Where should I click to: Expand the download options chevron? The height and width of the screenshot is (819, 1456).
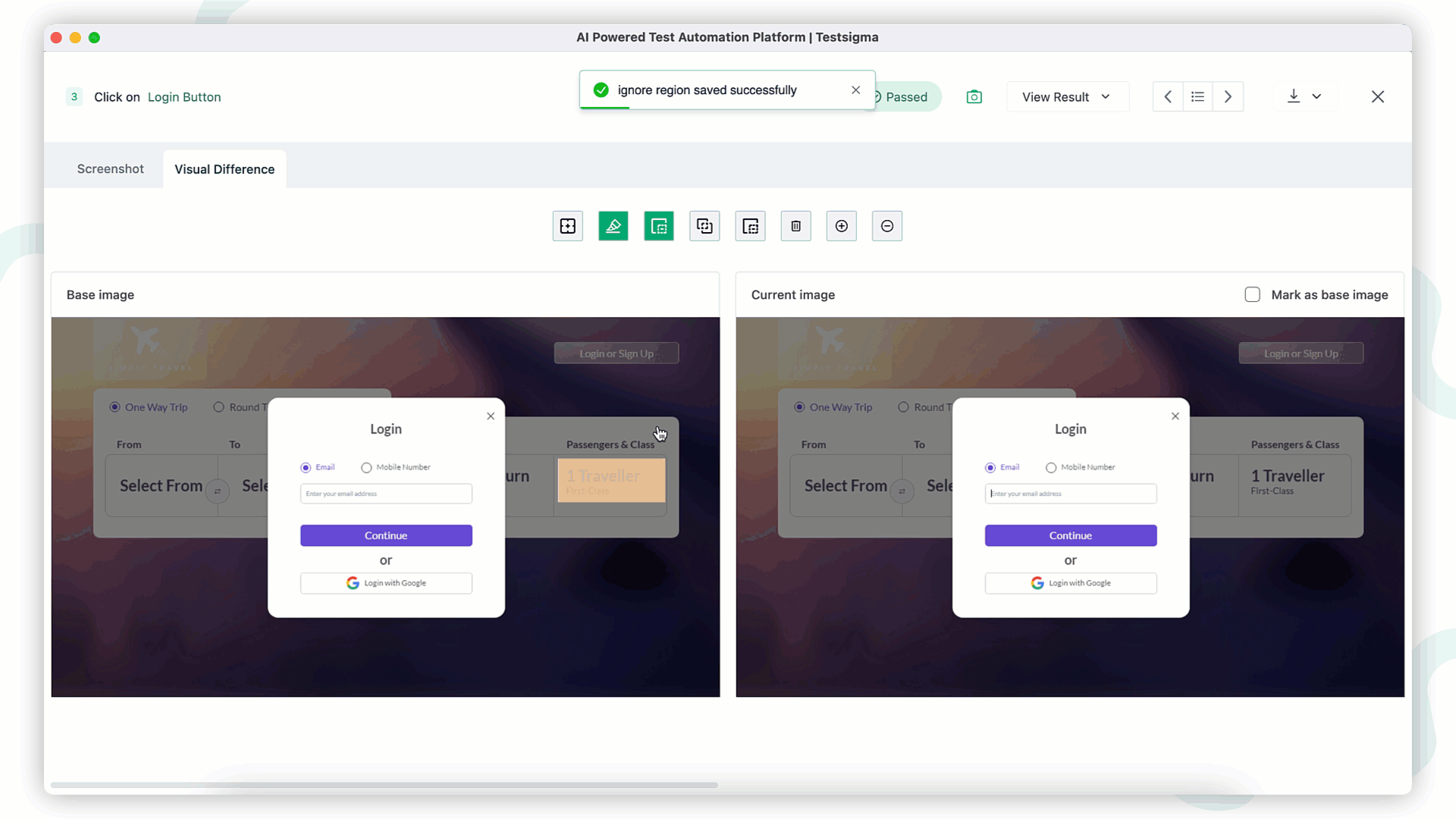1316,97
